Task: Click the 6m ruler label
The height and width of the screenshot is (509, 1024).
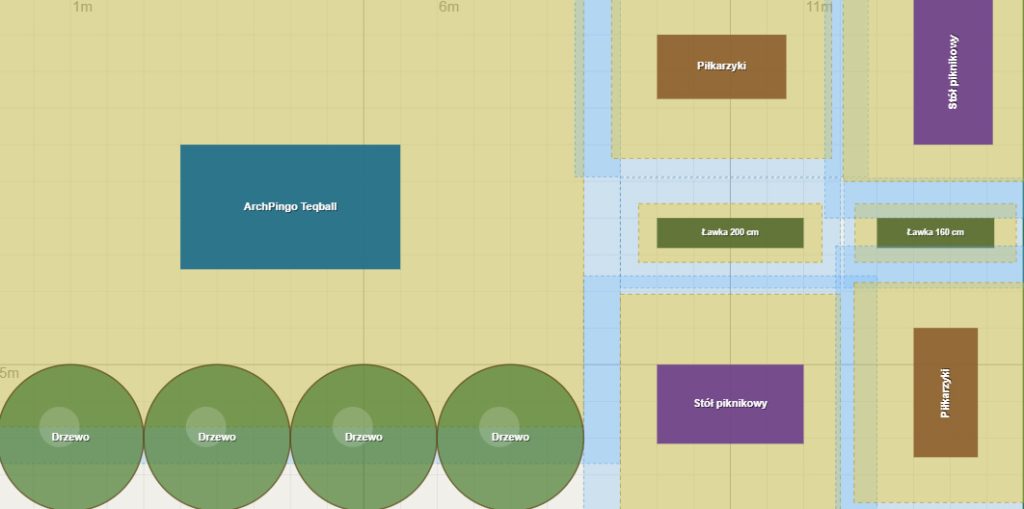Action: [449, 8]
